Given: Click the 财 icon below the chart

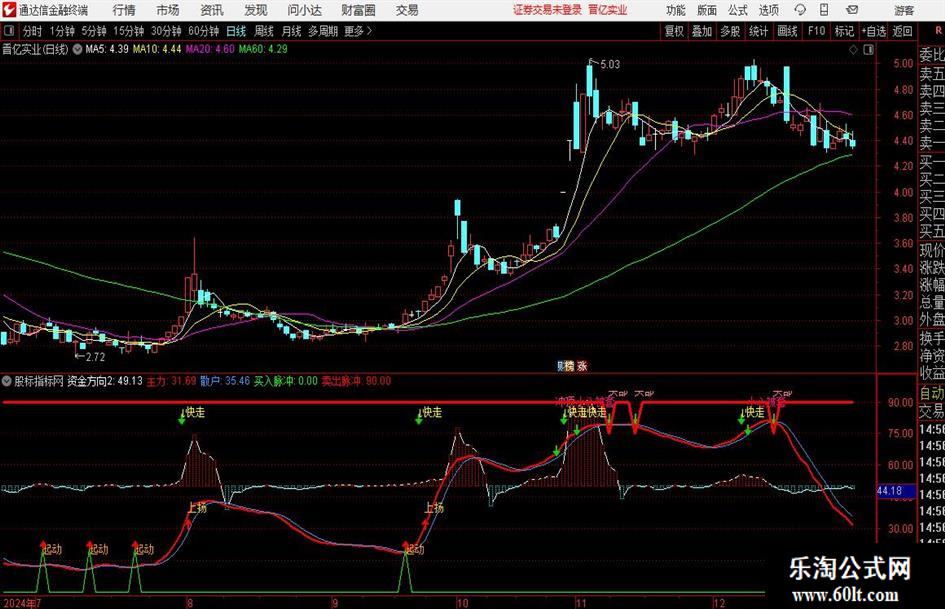Looking at the screenshot, I should click(560, 365).
